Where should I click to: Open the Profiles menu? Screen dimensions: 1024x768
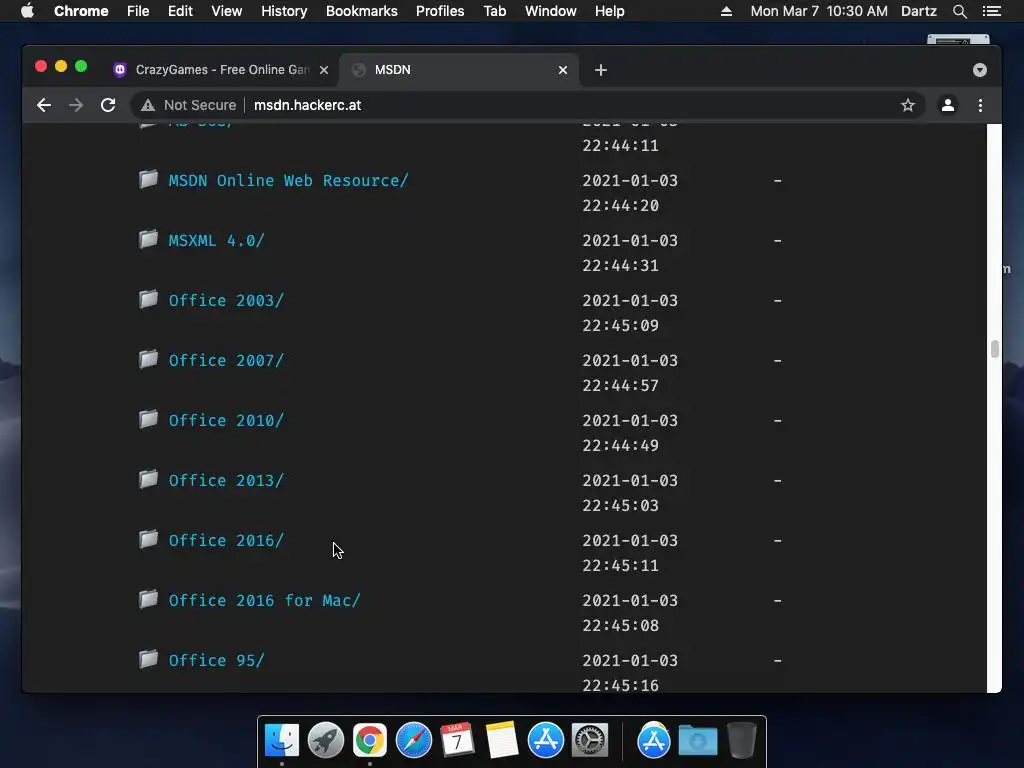(x=440, y=11)
